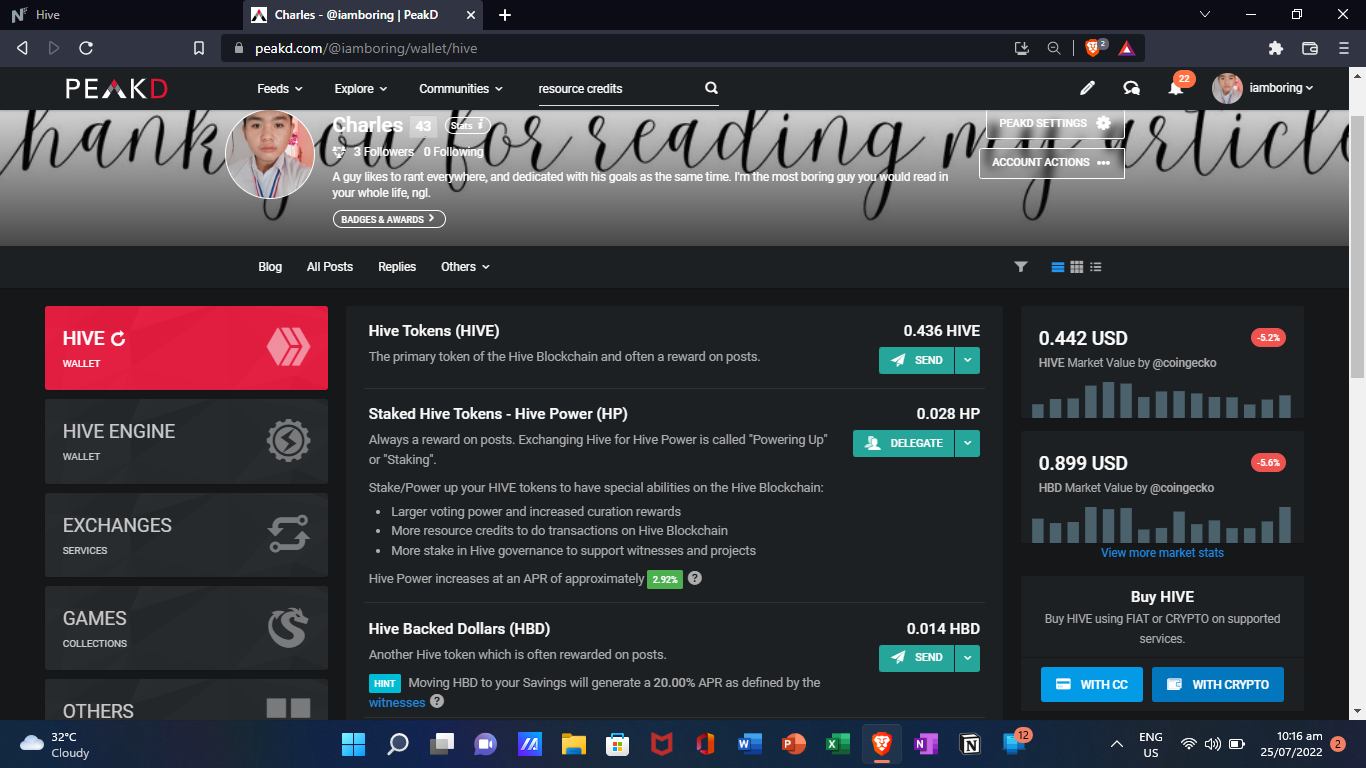This screenshot has height=768, width=1366.
Task: Switch to the blue list view layout
Action: (x=1058, y=267)
